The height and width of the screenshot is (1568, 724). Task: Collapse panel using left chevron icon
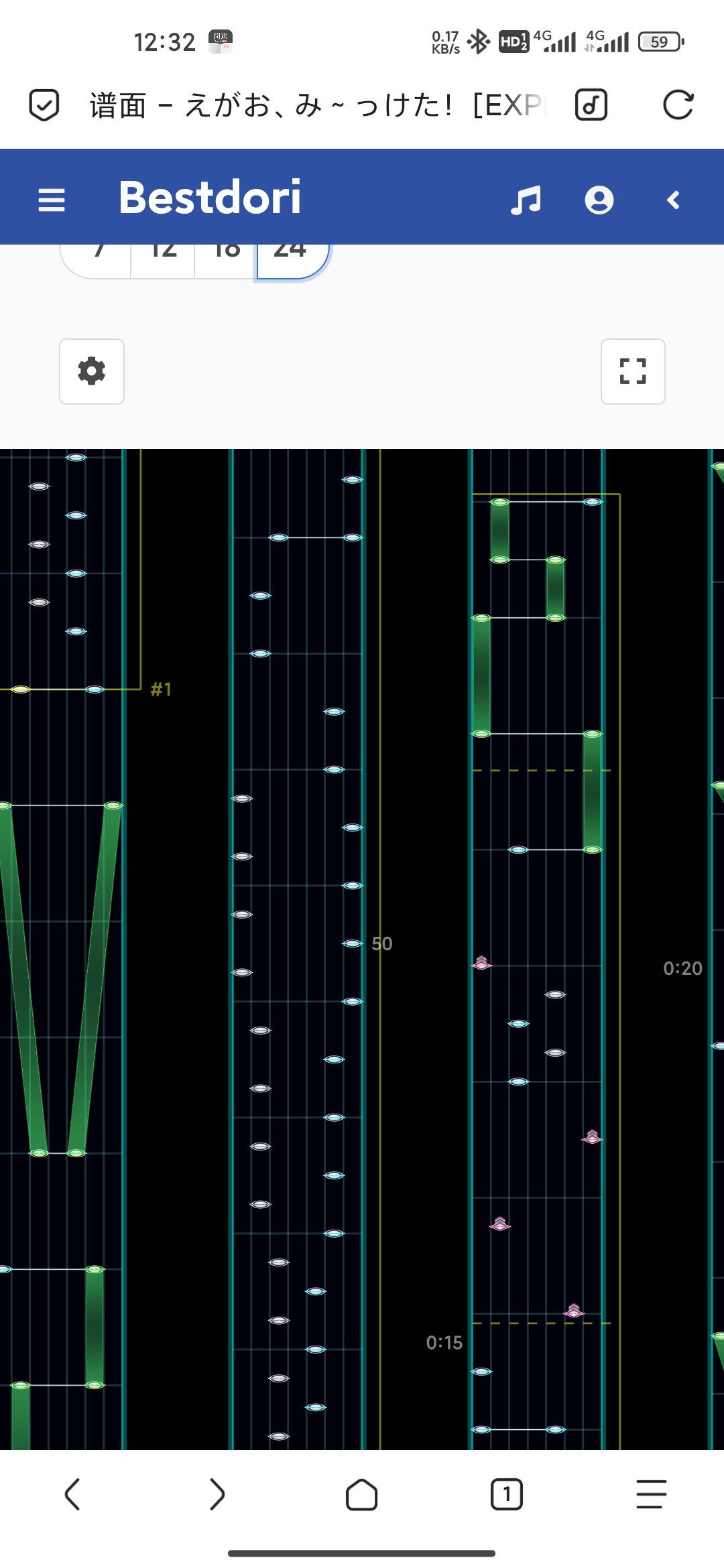[x=674, y=200]
